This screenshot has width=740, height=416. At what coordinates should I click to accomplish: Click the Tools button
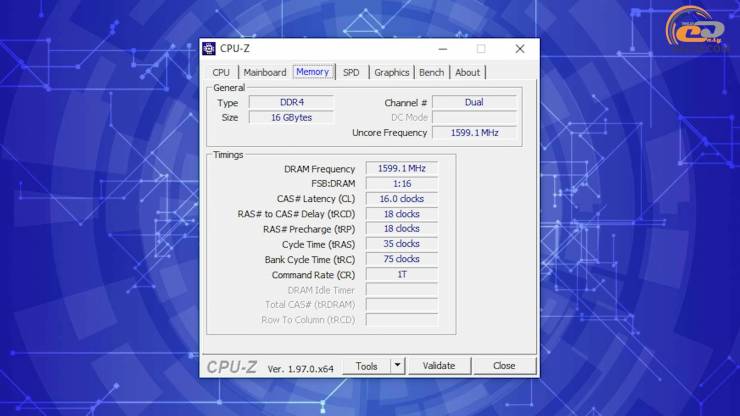tap(366, 366)
